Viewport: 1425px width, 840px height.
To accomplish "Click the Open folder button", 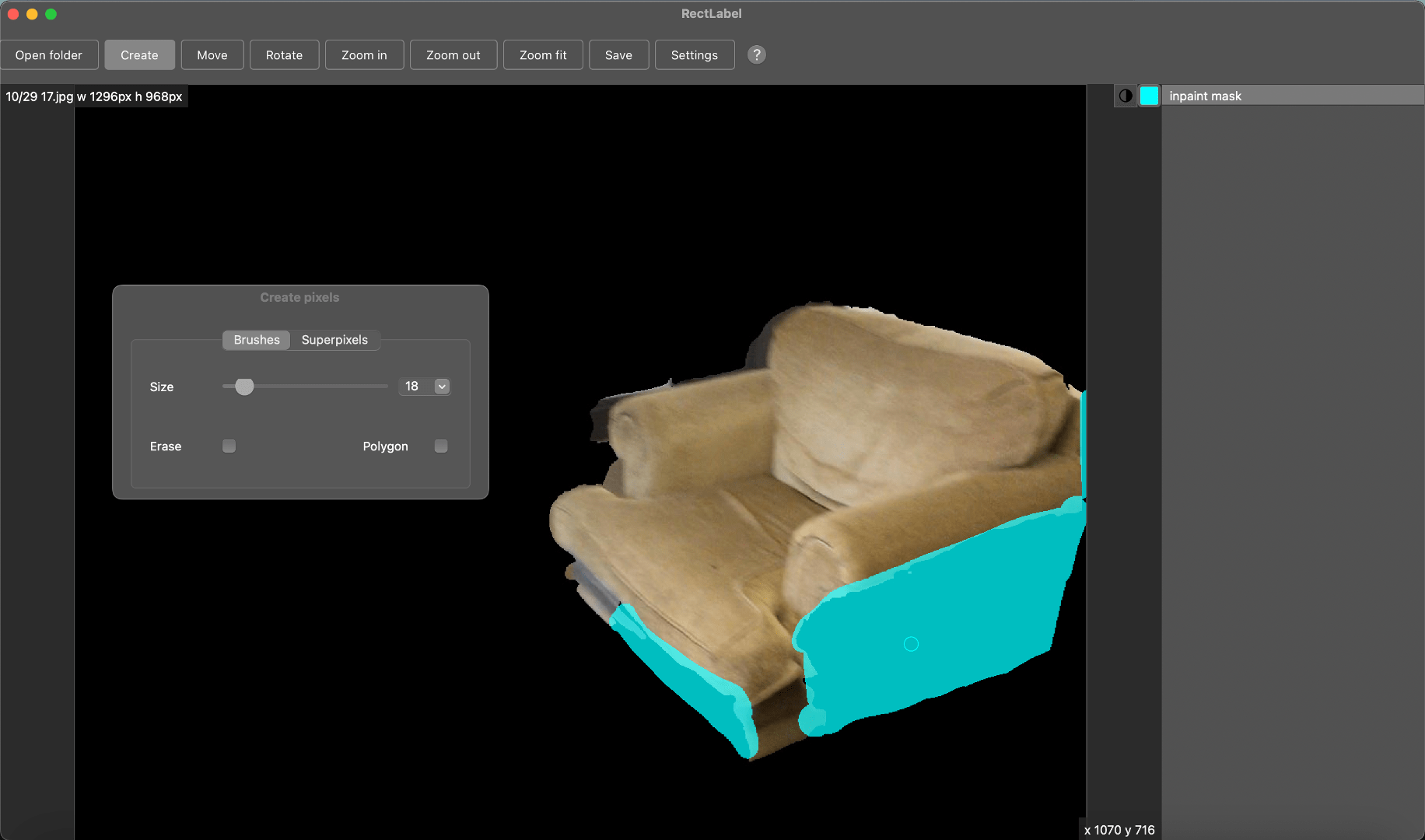I will point(49,55).
